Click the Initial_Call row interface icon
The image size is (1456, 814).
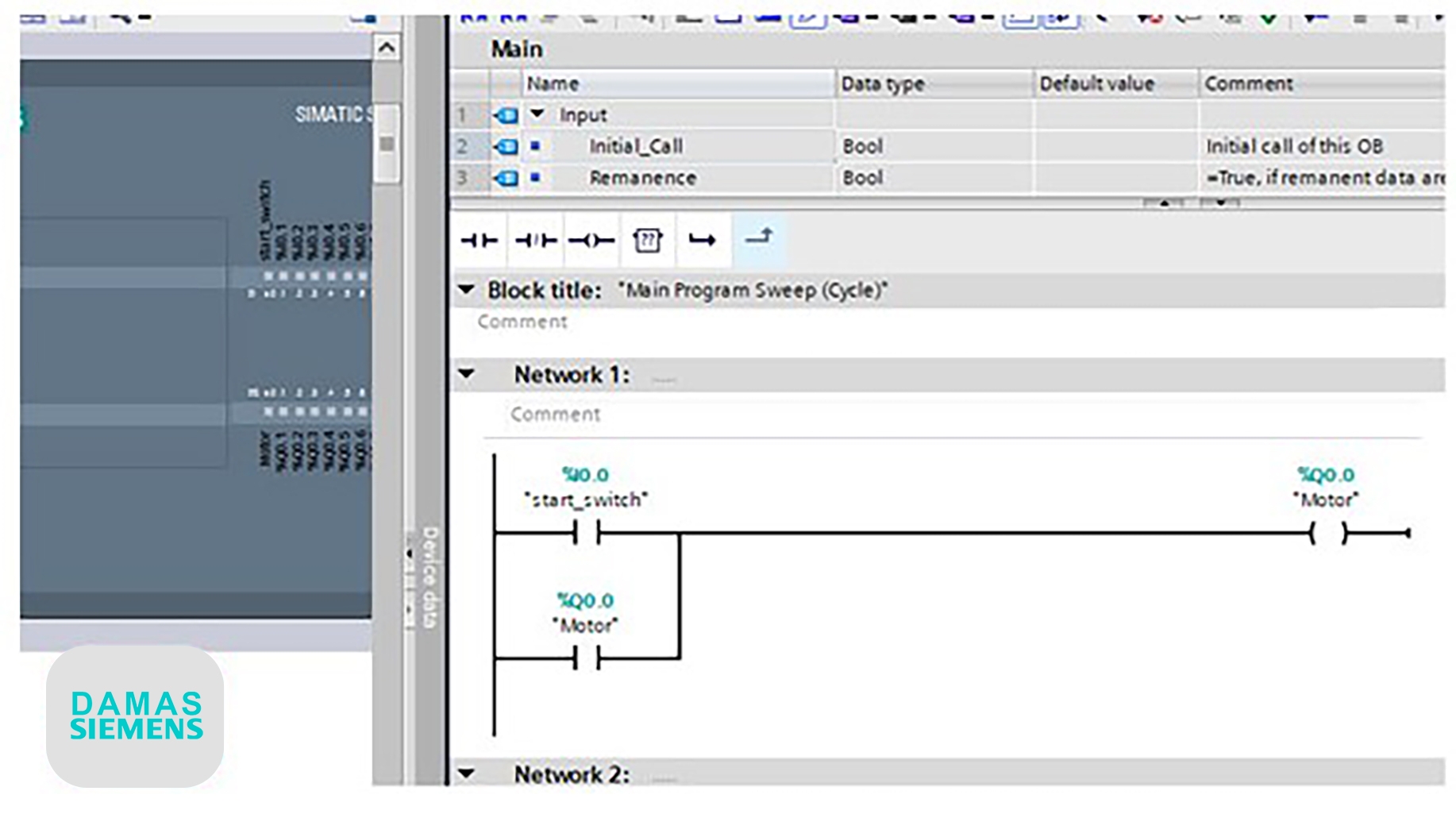(x=506, y=147)
